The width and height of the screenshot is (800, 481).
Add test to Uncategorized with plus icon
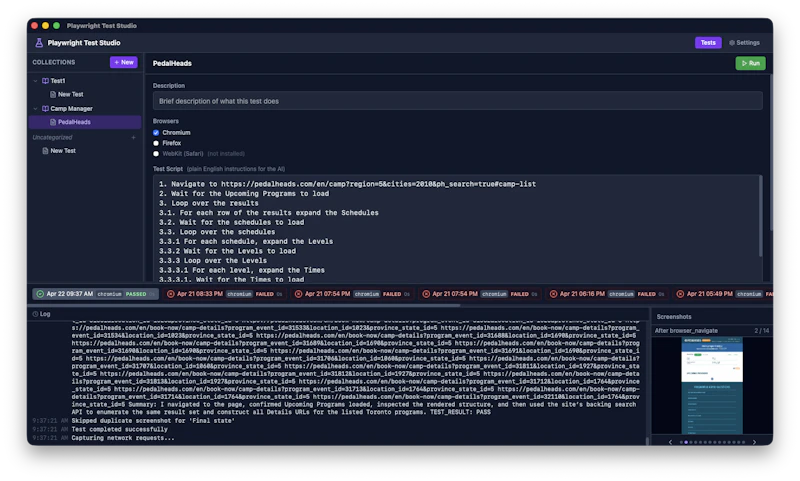pyautogui.click(x=133, y=137)
